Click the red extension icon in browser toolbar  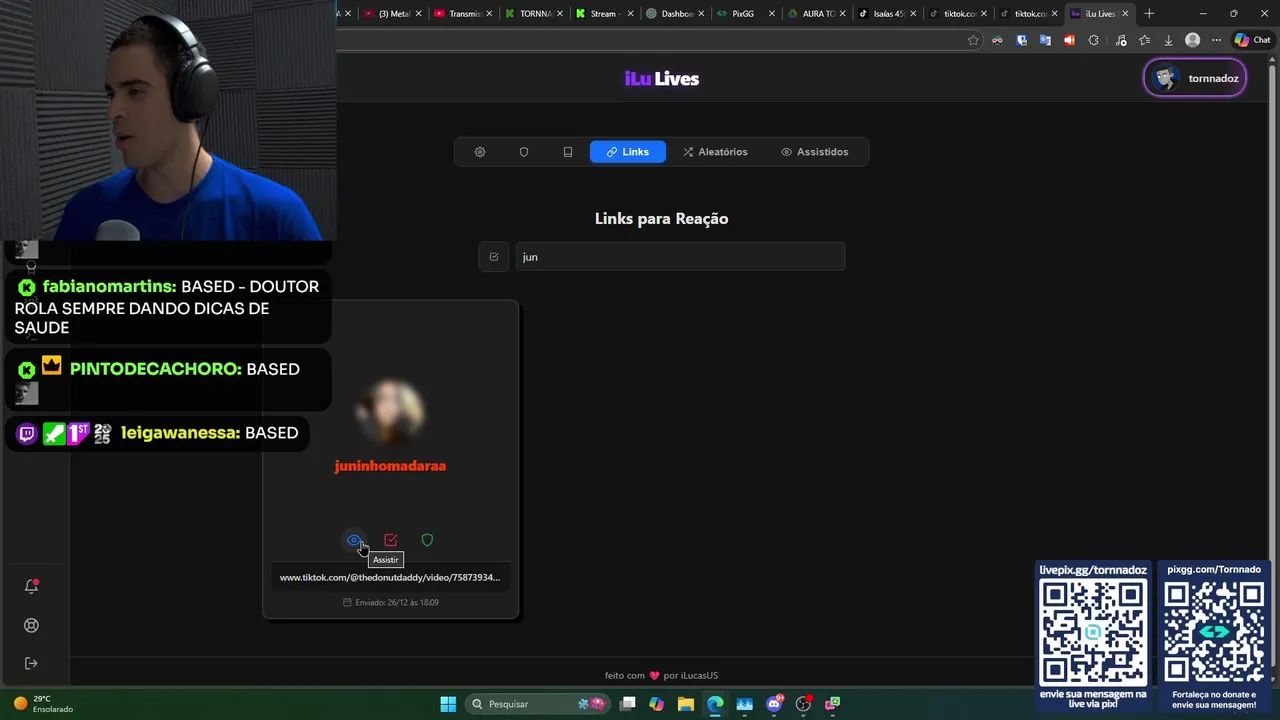coord(1069,40)
